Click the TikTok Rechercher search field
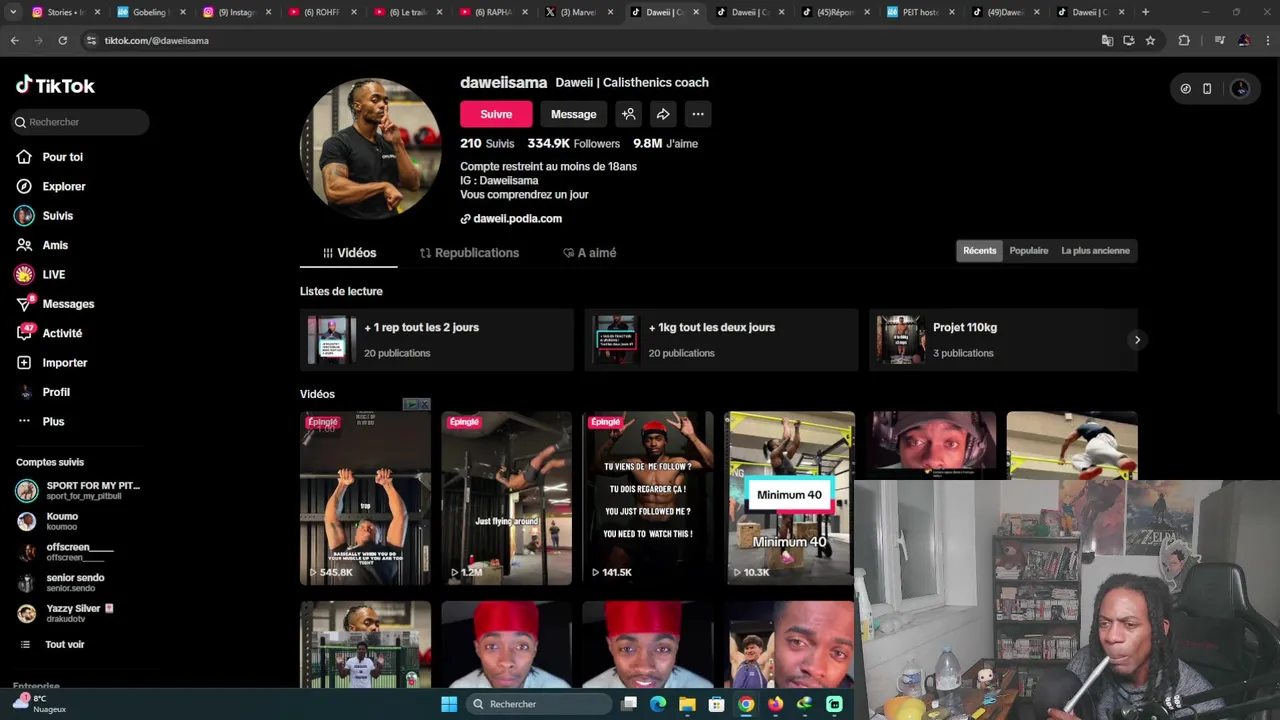 pos(80,122)
